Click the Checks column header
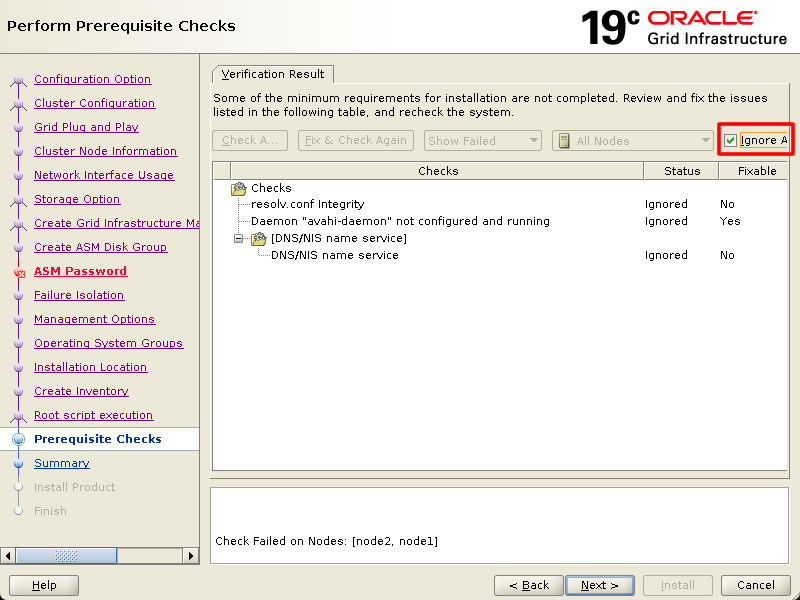 tap(438, 171)
